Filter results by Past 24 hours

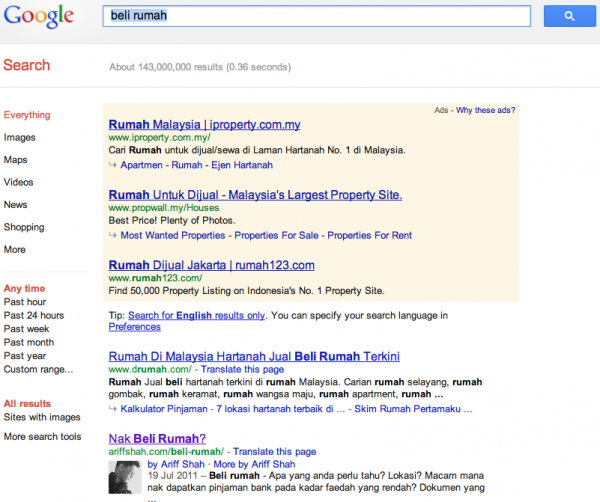coord(33,315)
